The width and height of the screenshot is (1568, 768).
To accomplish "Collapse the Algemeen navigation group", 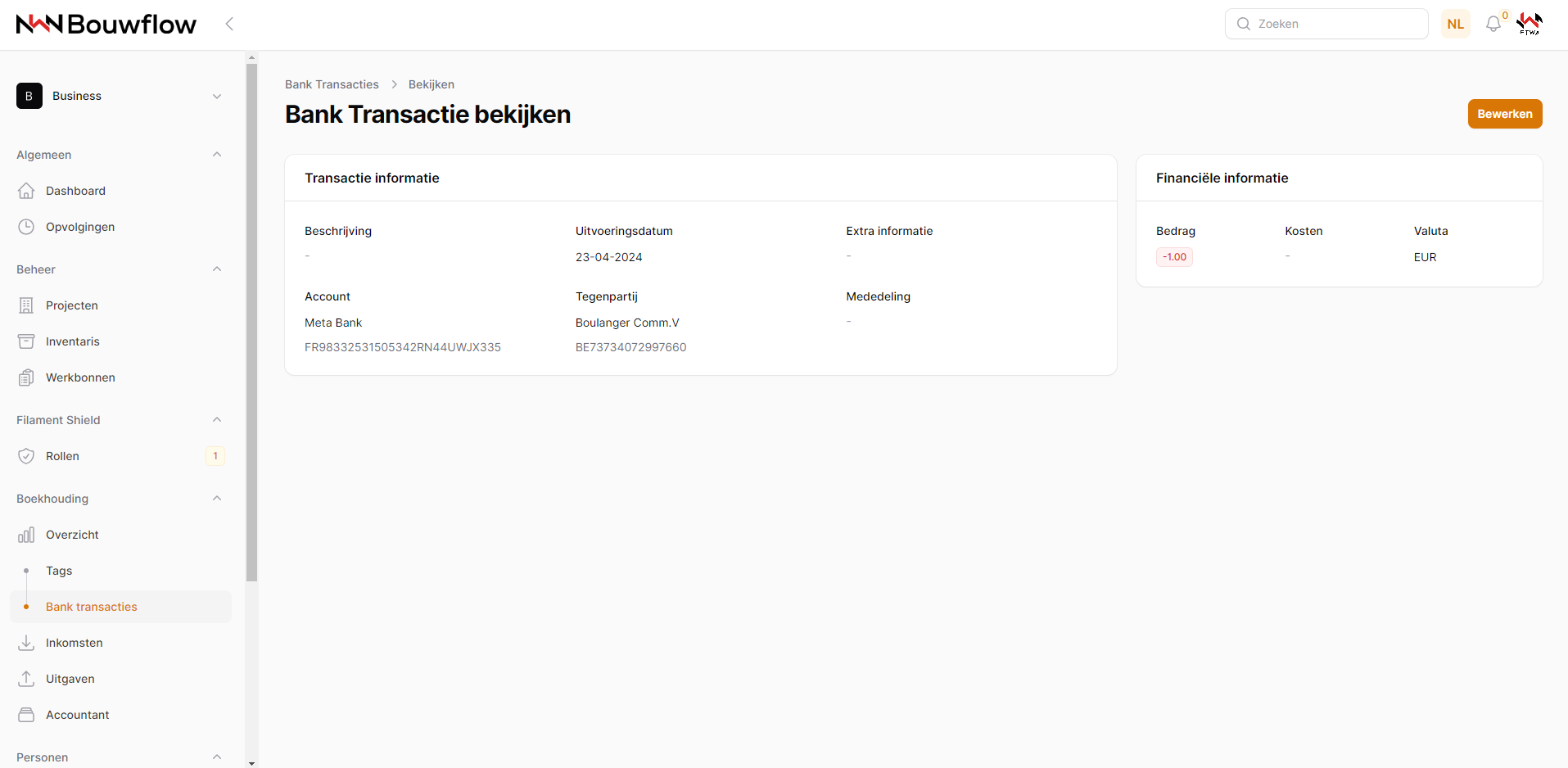I will pyautogui.click(x=217, y=155).
